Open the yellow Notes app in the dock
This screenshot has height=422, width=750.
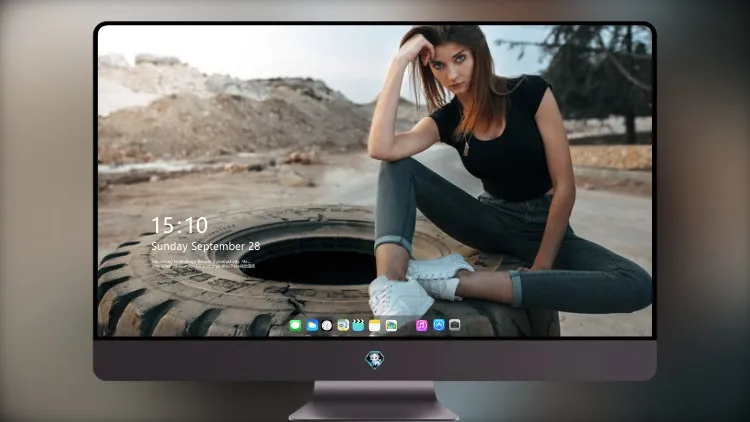[x=375, y=326]
